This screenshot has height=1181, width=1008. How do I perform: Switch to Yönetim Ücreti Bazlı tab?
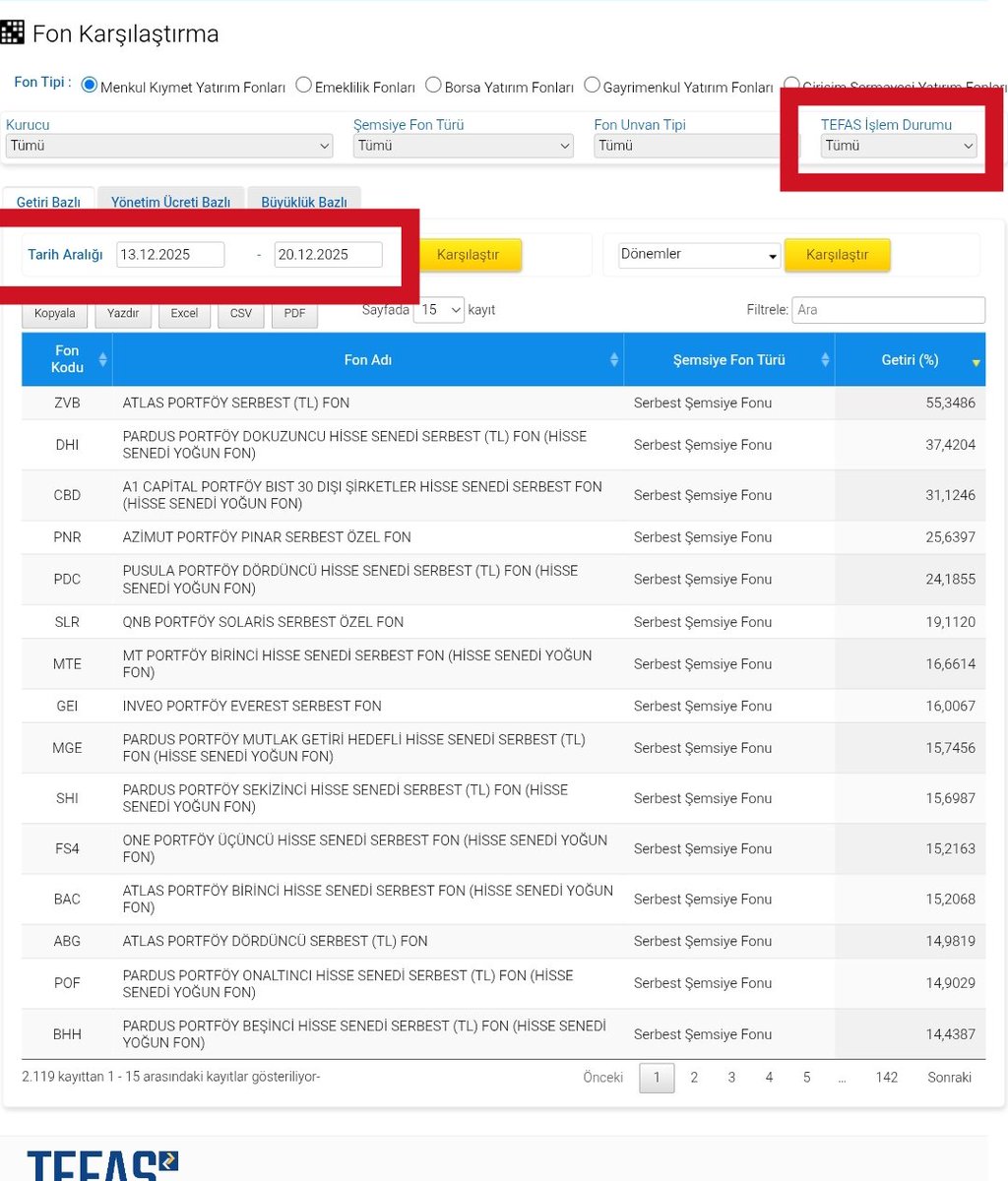coord(170,201)
